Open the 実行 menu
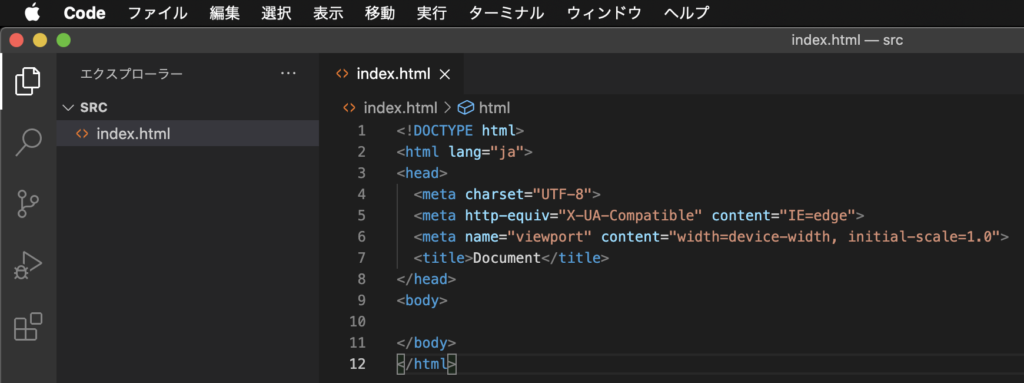The width and height of the screenshot is (1024, 383). pyautogui.click(x=432, y=12)
